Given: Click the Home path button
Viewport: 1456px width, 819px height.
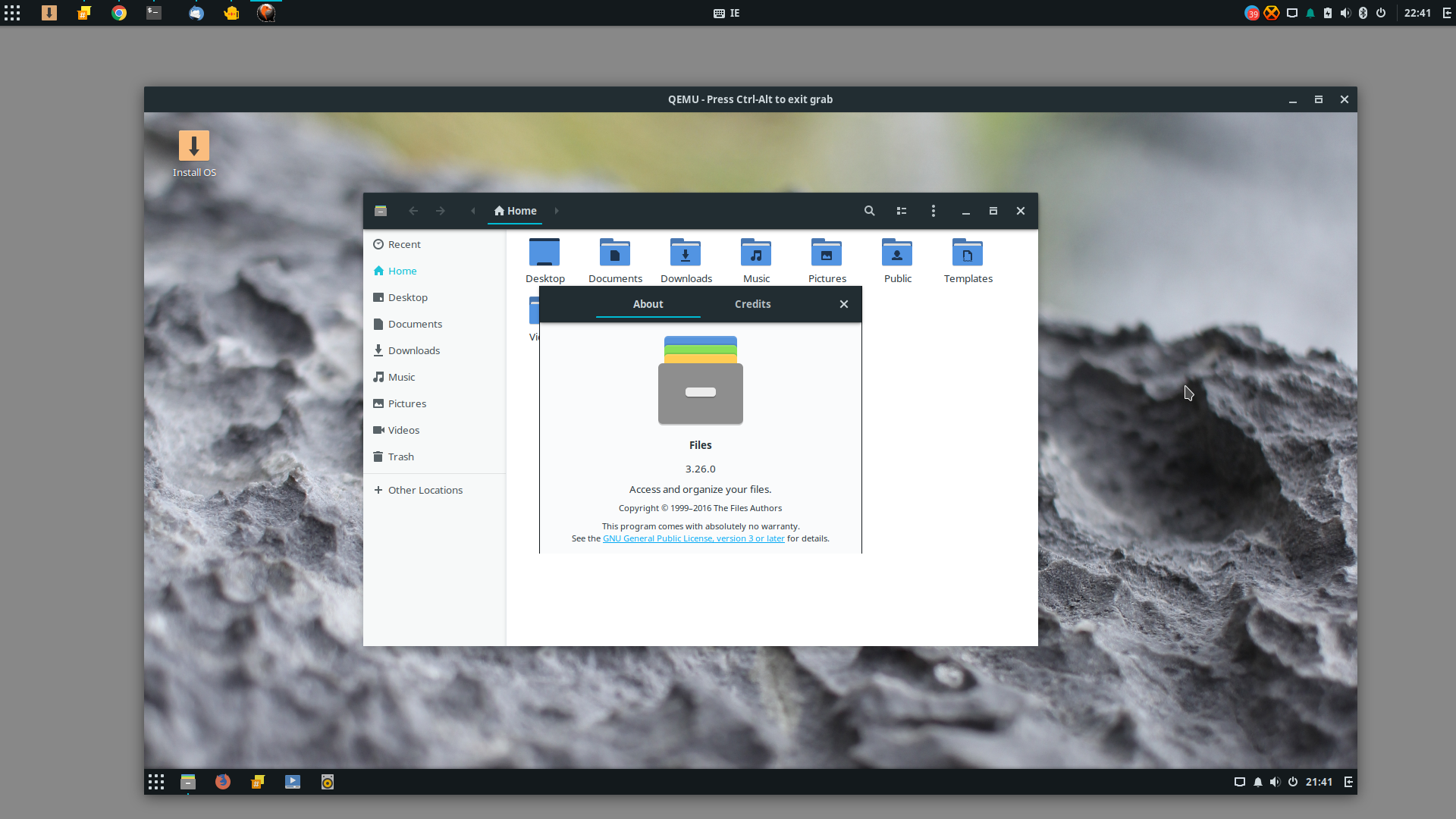Looking at the screenshot, I should coord(515,211).
